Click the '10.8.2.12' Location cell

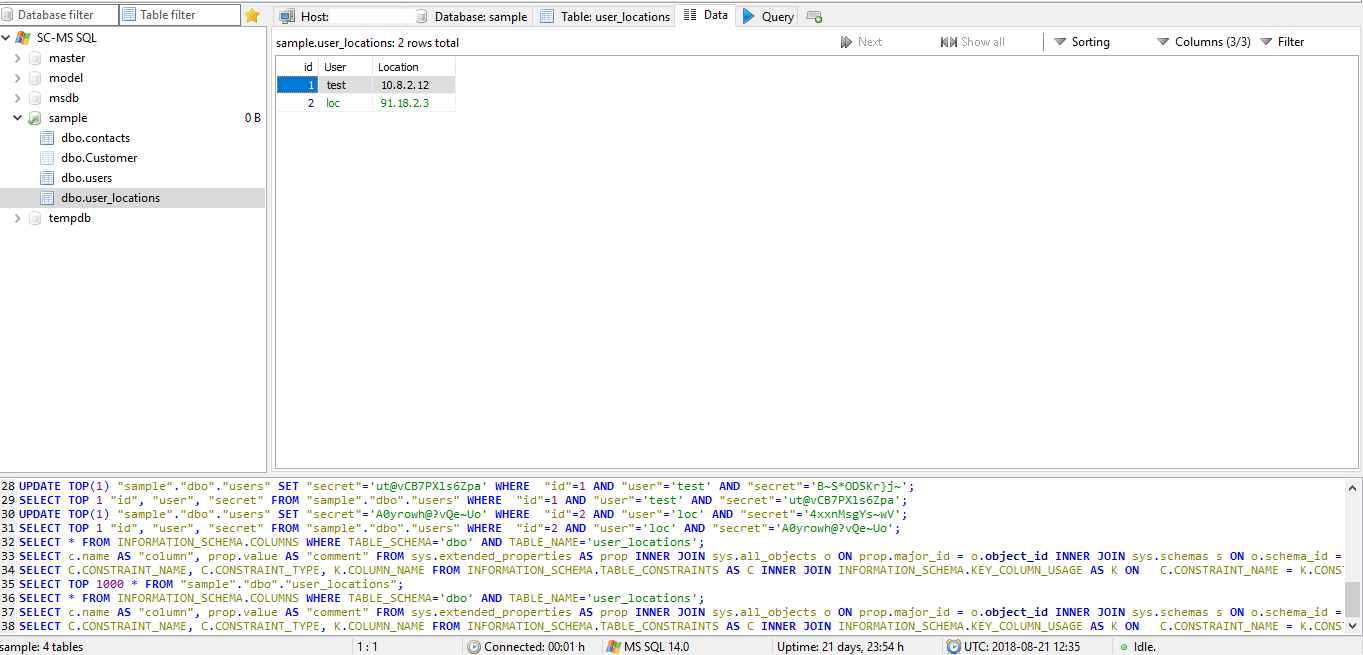tap(414, 85)
